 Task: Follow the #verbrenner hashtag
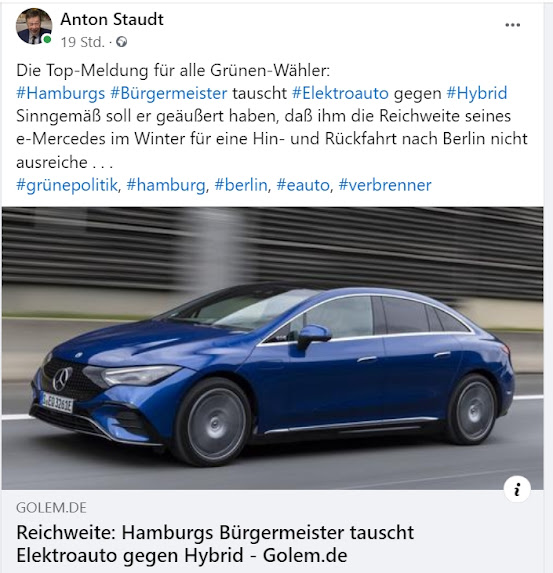tap(385, 185)
